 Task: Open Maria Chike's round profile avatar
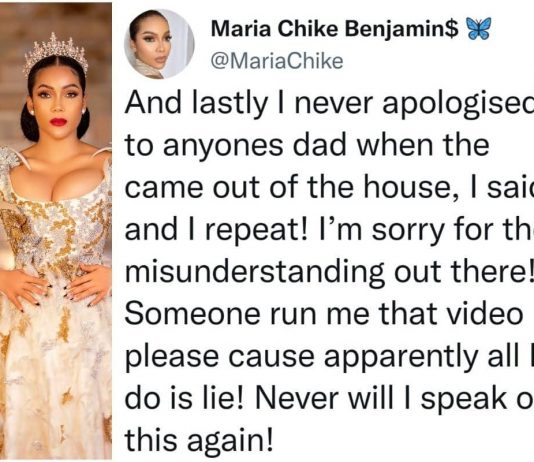[x=159, y=44]
